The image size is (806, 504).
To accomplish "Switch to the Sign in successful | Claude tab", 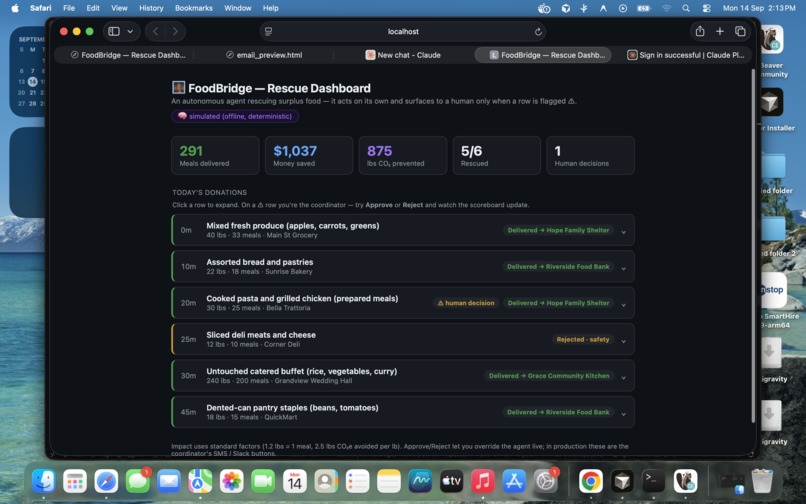I will [x=686, y=55].
